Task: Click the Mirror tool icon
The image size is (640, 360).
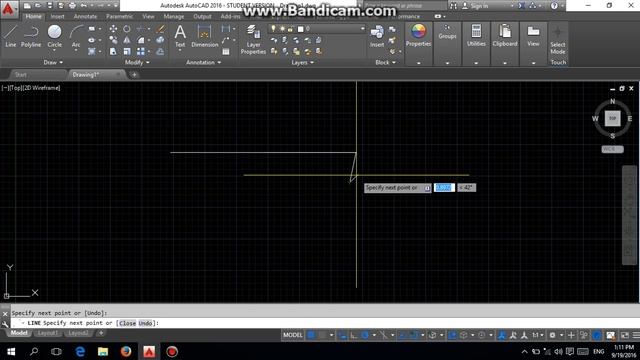Action: [127, 40]
